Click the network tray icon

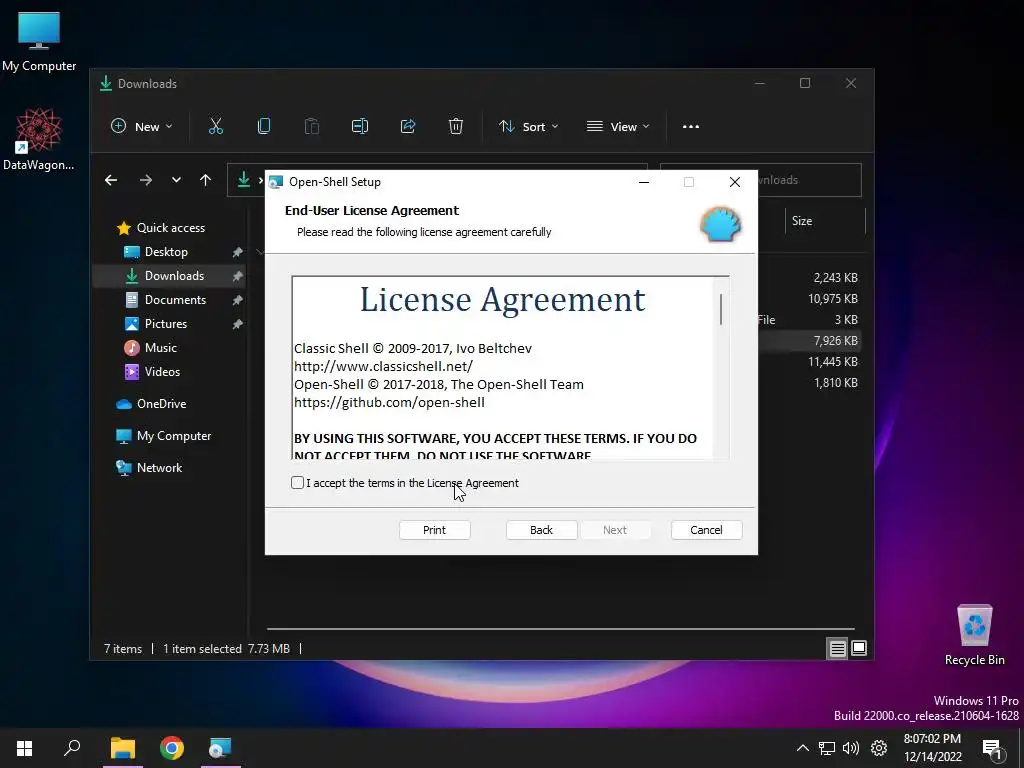(x=827, y=748)
